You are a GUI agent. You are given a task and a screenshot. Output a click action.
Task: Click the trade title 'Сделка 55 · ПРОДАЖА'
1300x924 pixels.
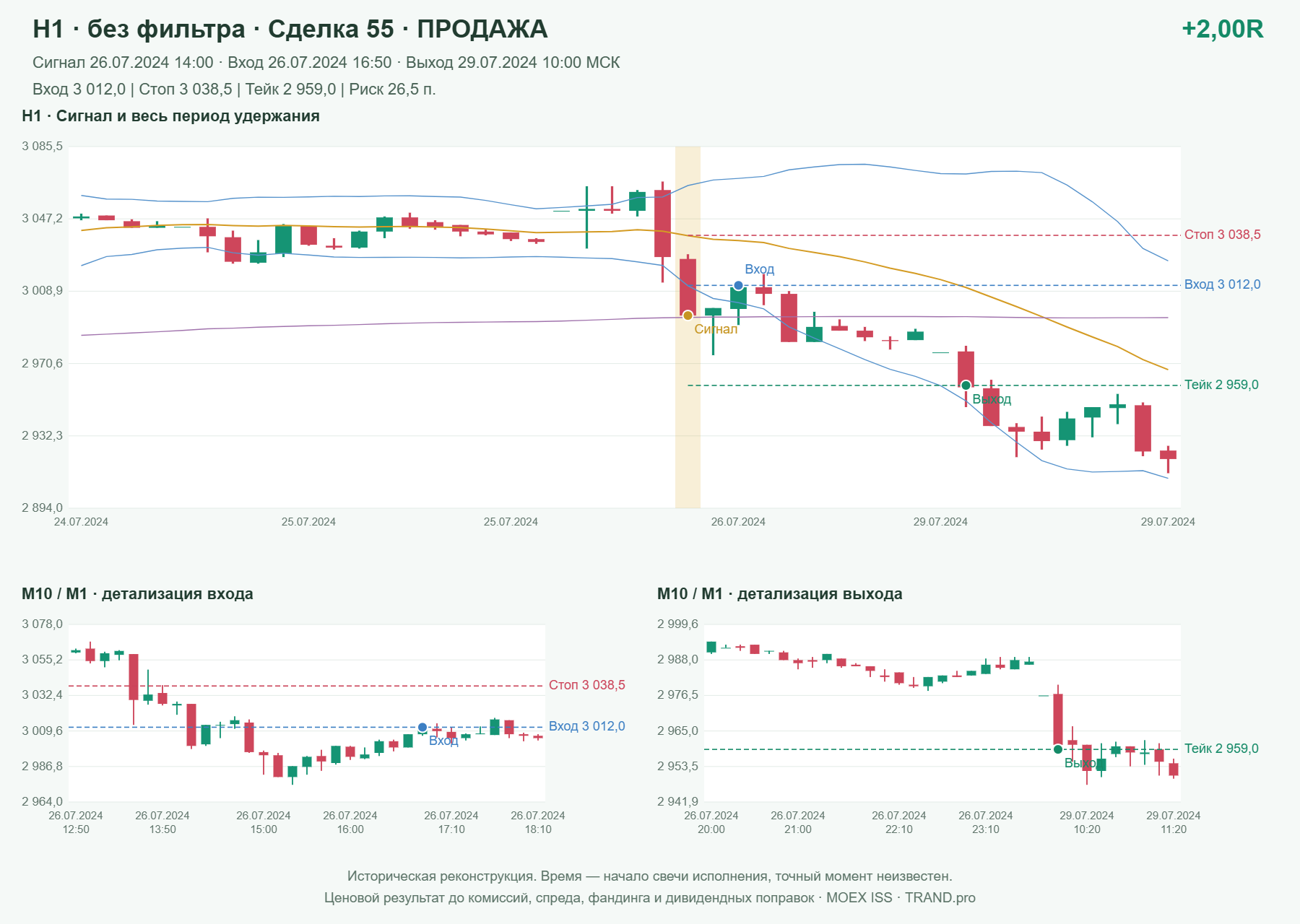(407, 29)
